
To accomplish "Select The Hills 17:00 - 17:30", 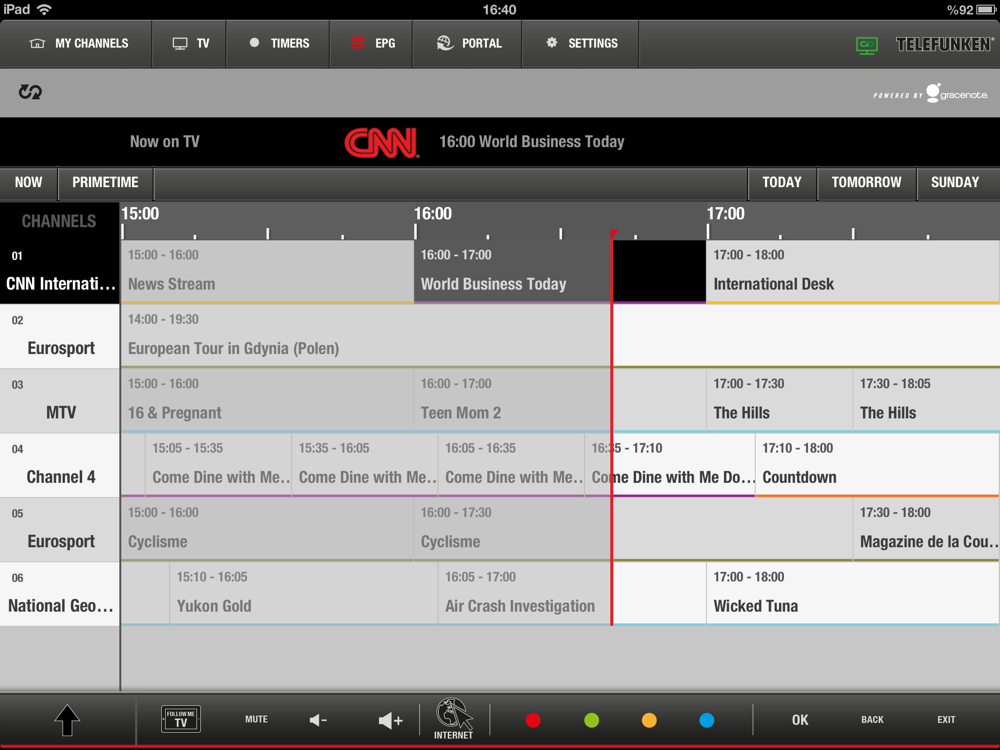I will [779, 401].
